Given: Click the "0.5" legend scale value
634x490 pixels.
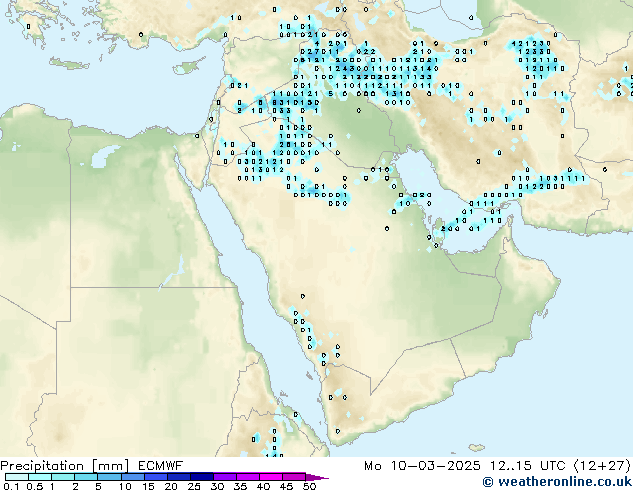Looking at the screenshot, I should tap(34, 486).
